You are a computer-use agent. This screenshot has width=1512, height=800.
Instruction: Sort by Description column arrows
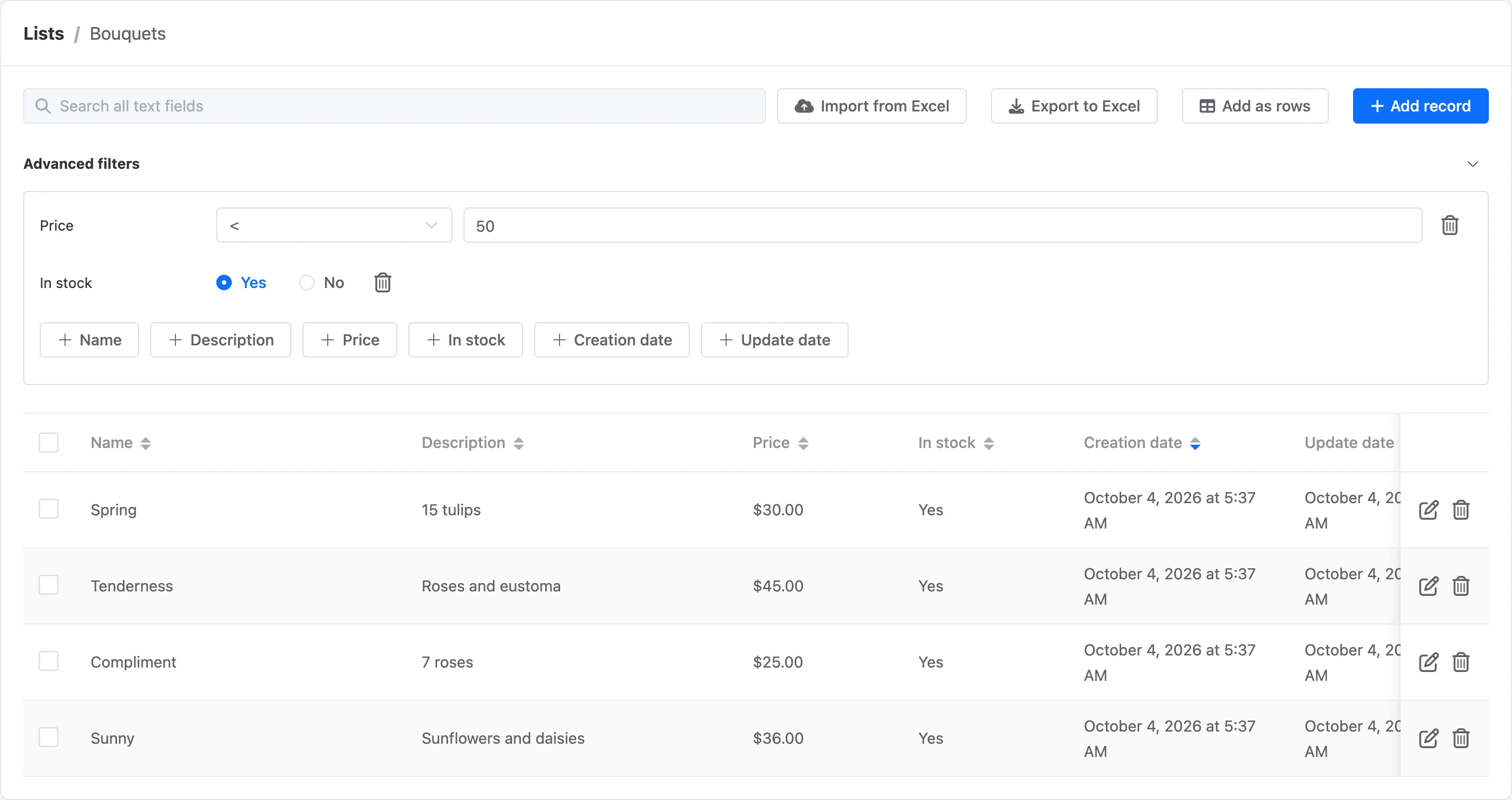pyautogui.click(x=518, y=444)
